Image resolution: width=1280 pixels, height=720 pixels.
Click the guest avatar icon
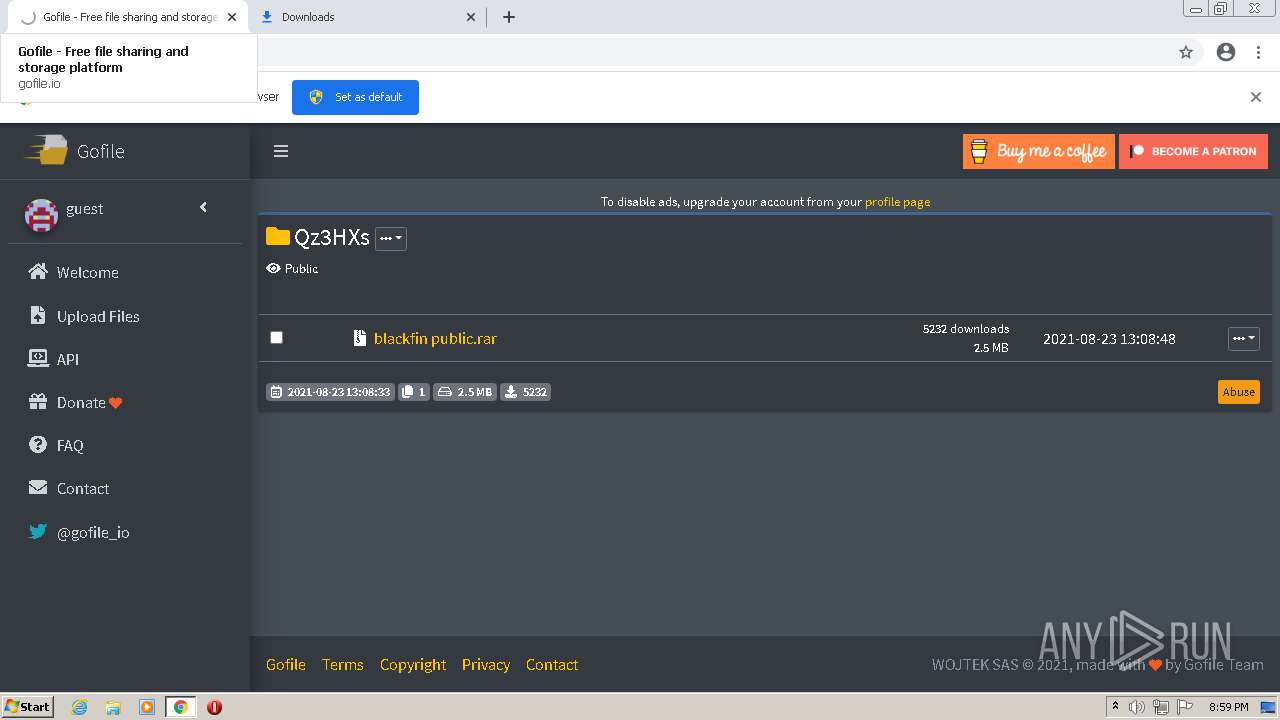click(x=41, y=214)
